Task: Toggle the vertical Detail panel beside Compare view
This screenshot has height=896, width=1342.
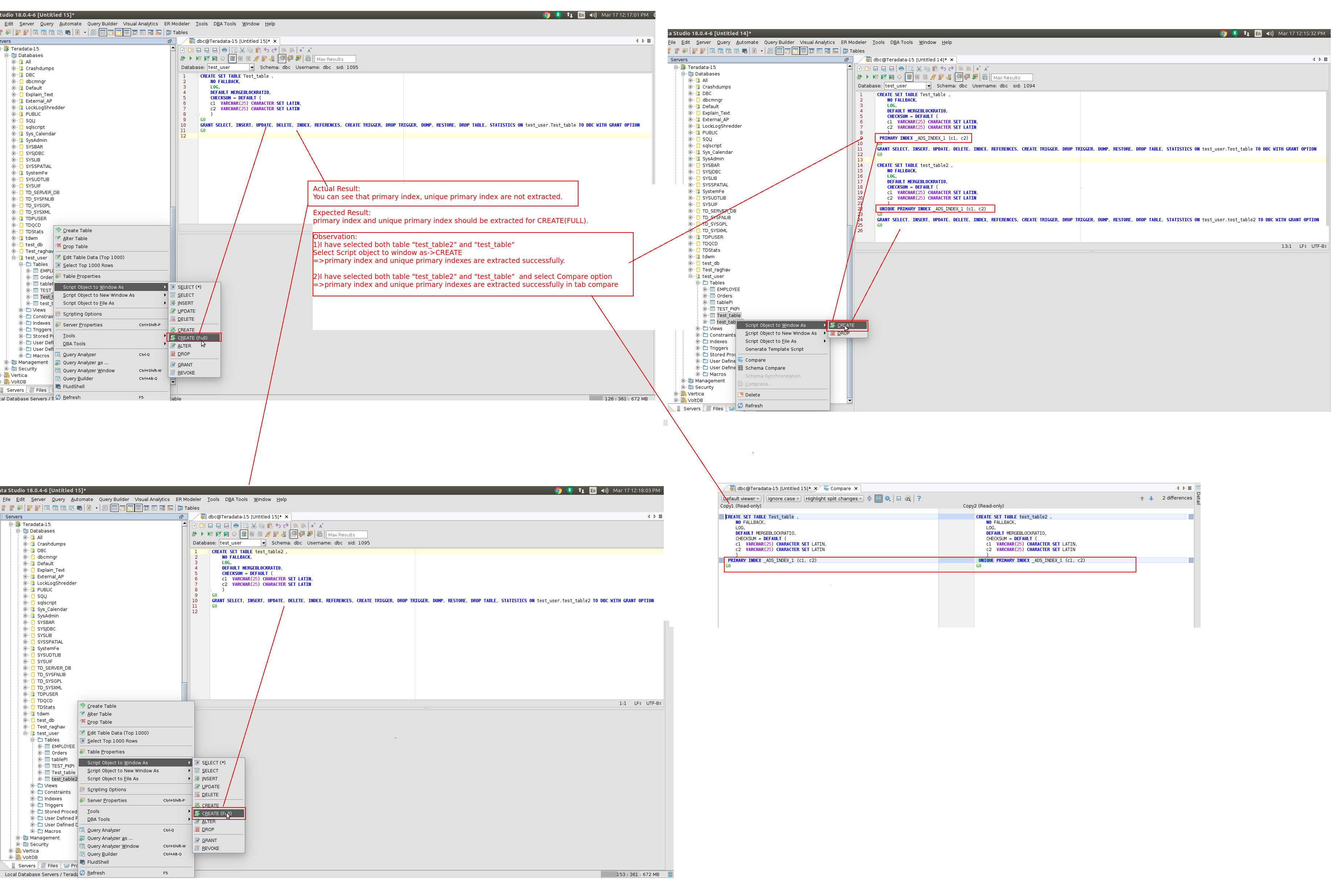Action: point(1198,498)
